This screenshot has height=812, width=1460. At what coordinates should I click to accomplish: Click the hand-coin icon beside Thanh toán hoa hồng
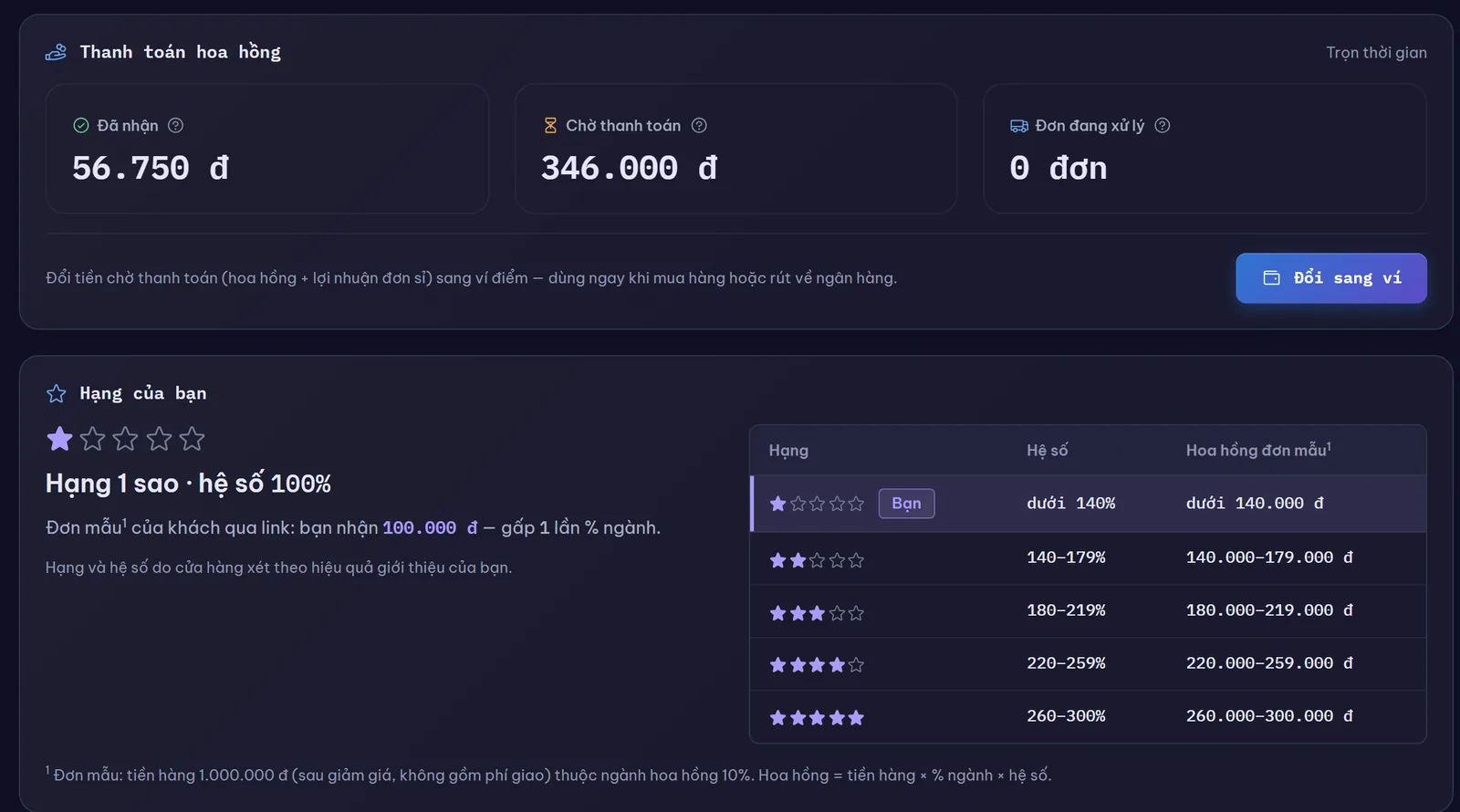(56, 52)
